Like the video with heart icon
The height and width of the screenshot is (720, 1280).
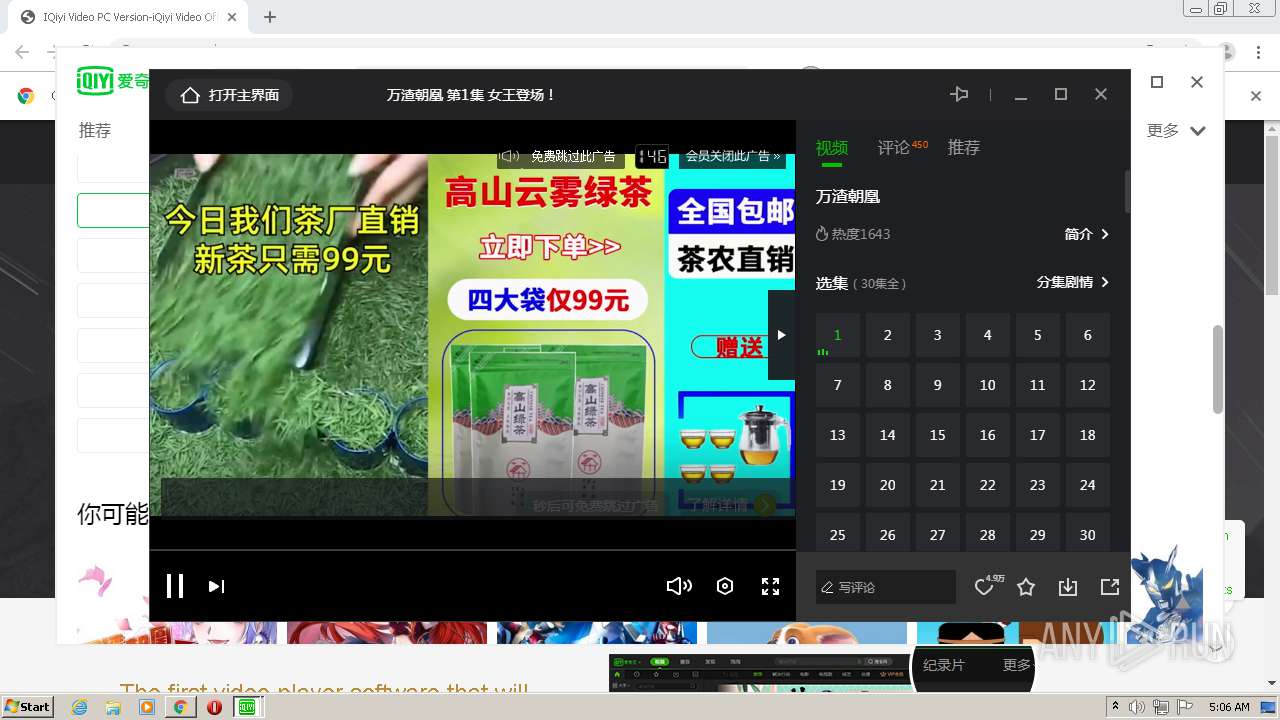pyautogui.click(x=986, y=587)
